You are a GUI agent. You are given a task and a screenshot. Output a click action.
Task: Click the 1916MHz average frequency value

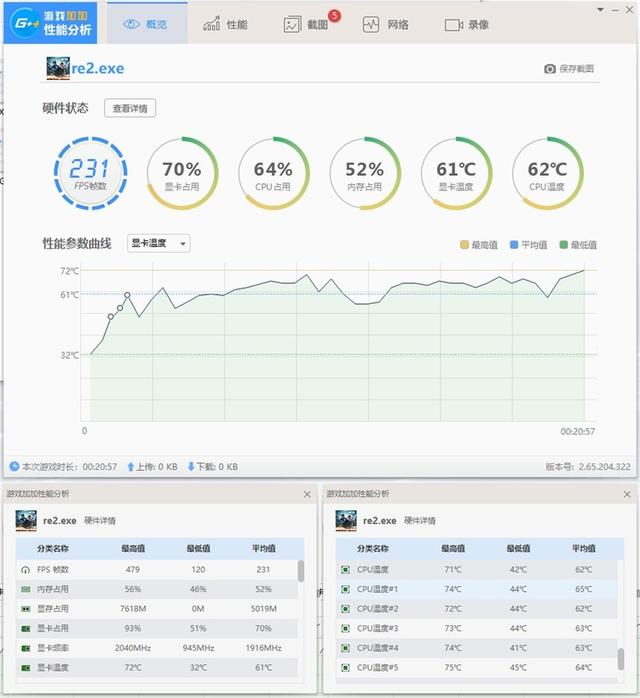[x=263, y=648]
